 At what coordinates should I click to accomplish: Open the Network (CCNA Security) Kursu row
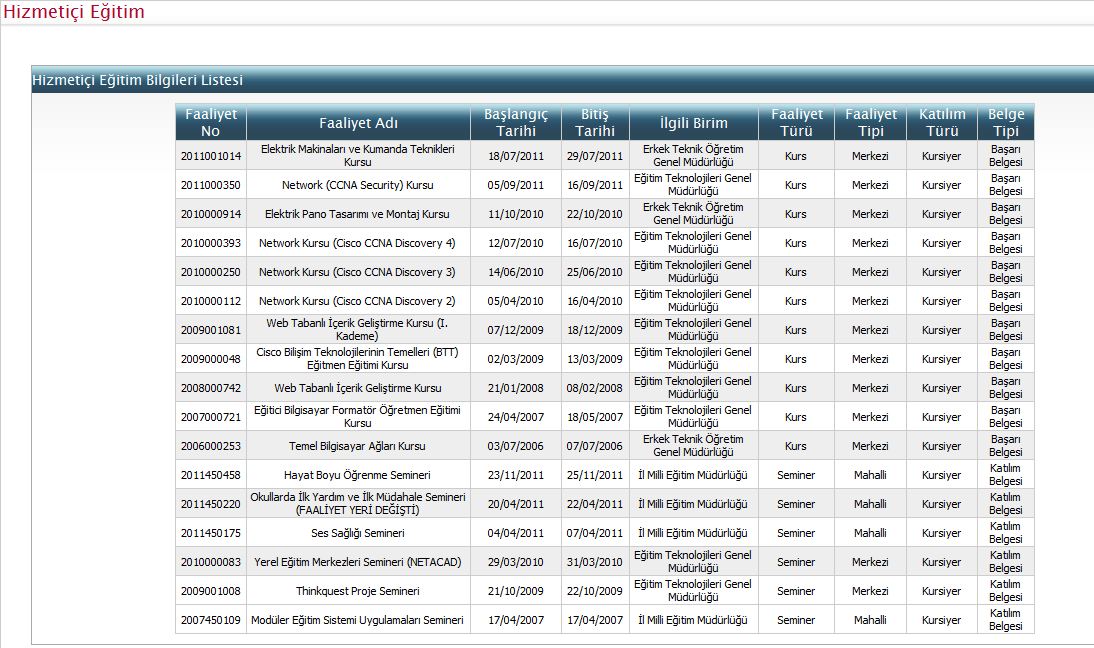coord(357,185)
